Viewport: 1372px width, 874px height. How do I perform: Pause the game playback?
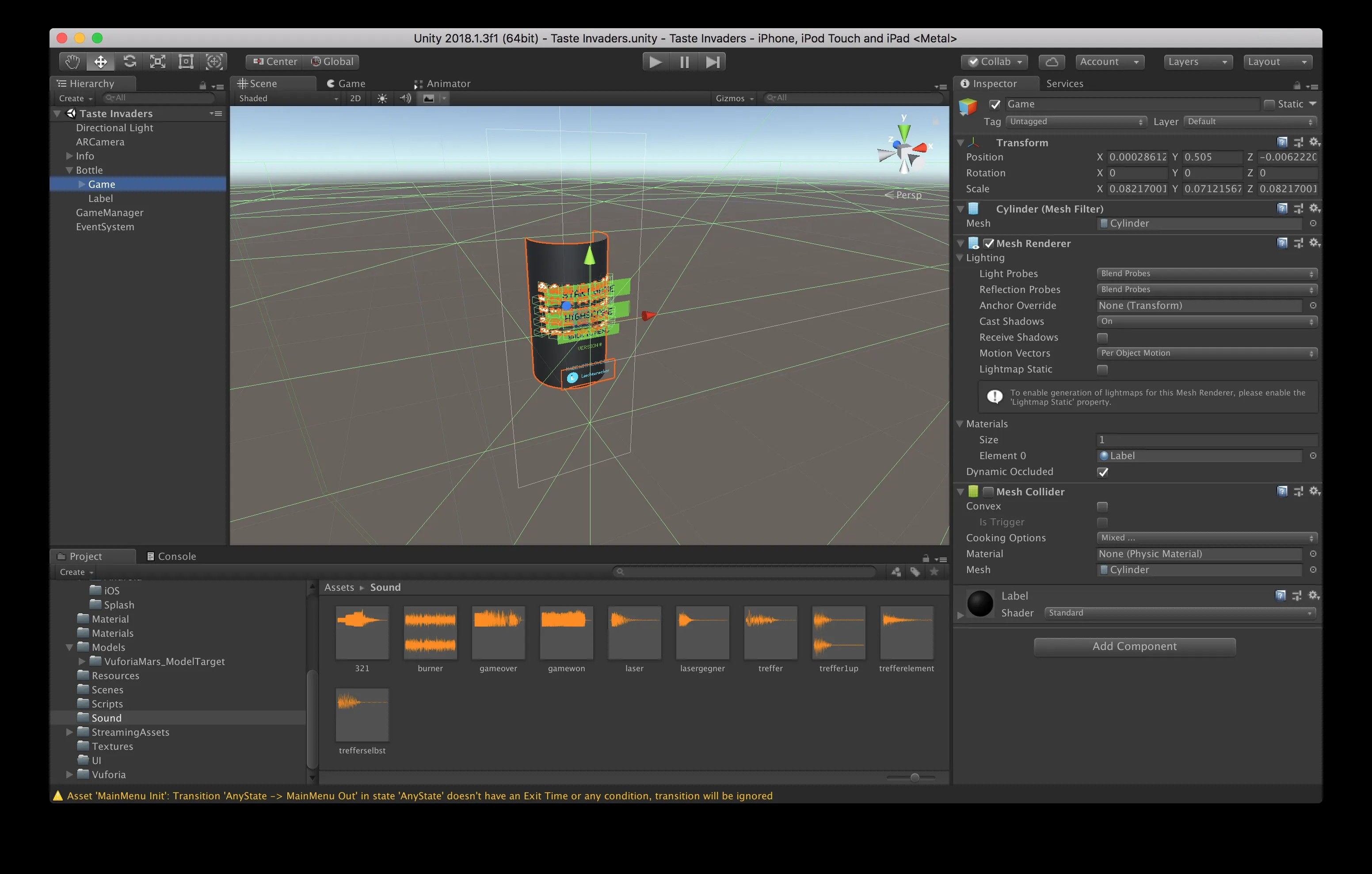pos(684,61)
